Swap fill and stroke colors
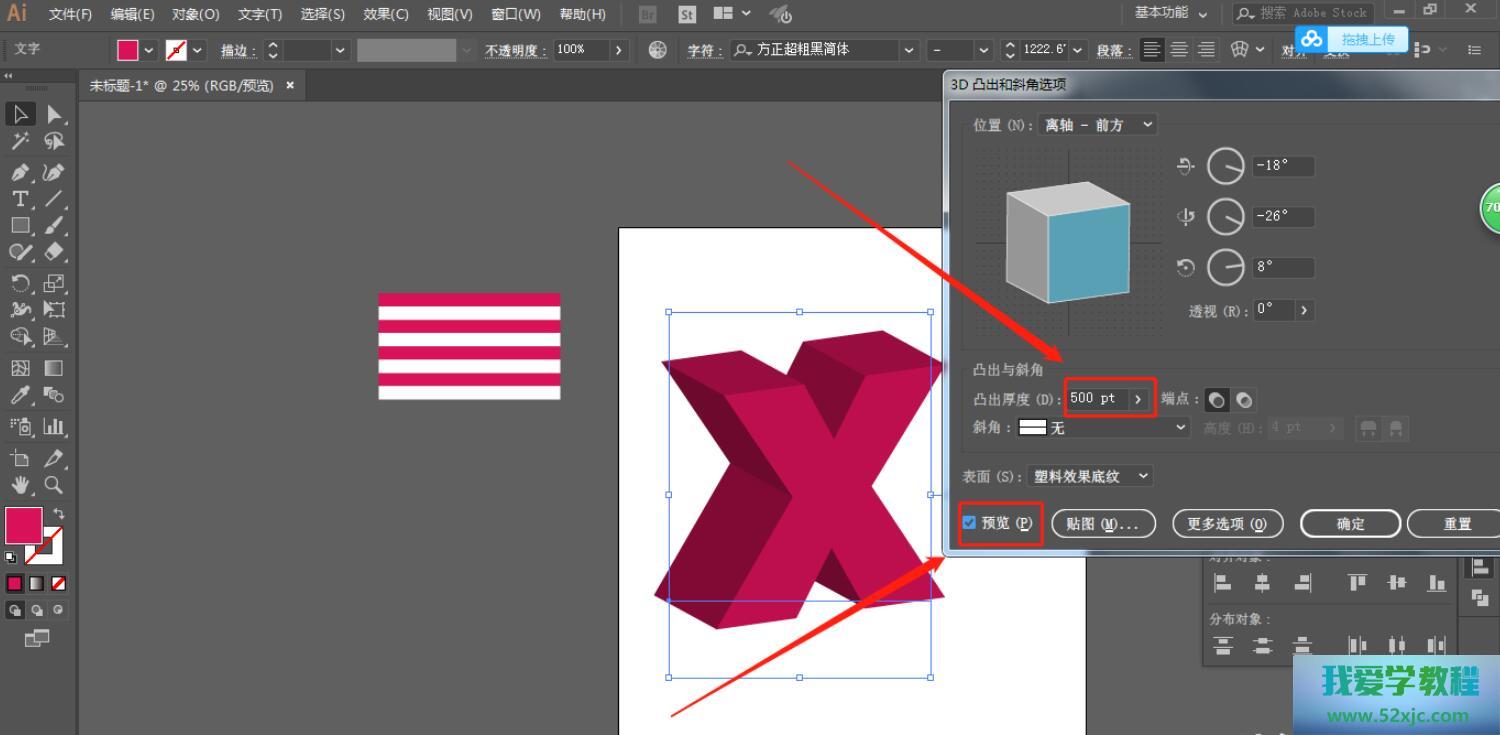The image size is (1500, 735). click(x=59, y=513)
